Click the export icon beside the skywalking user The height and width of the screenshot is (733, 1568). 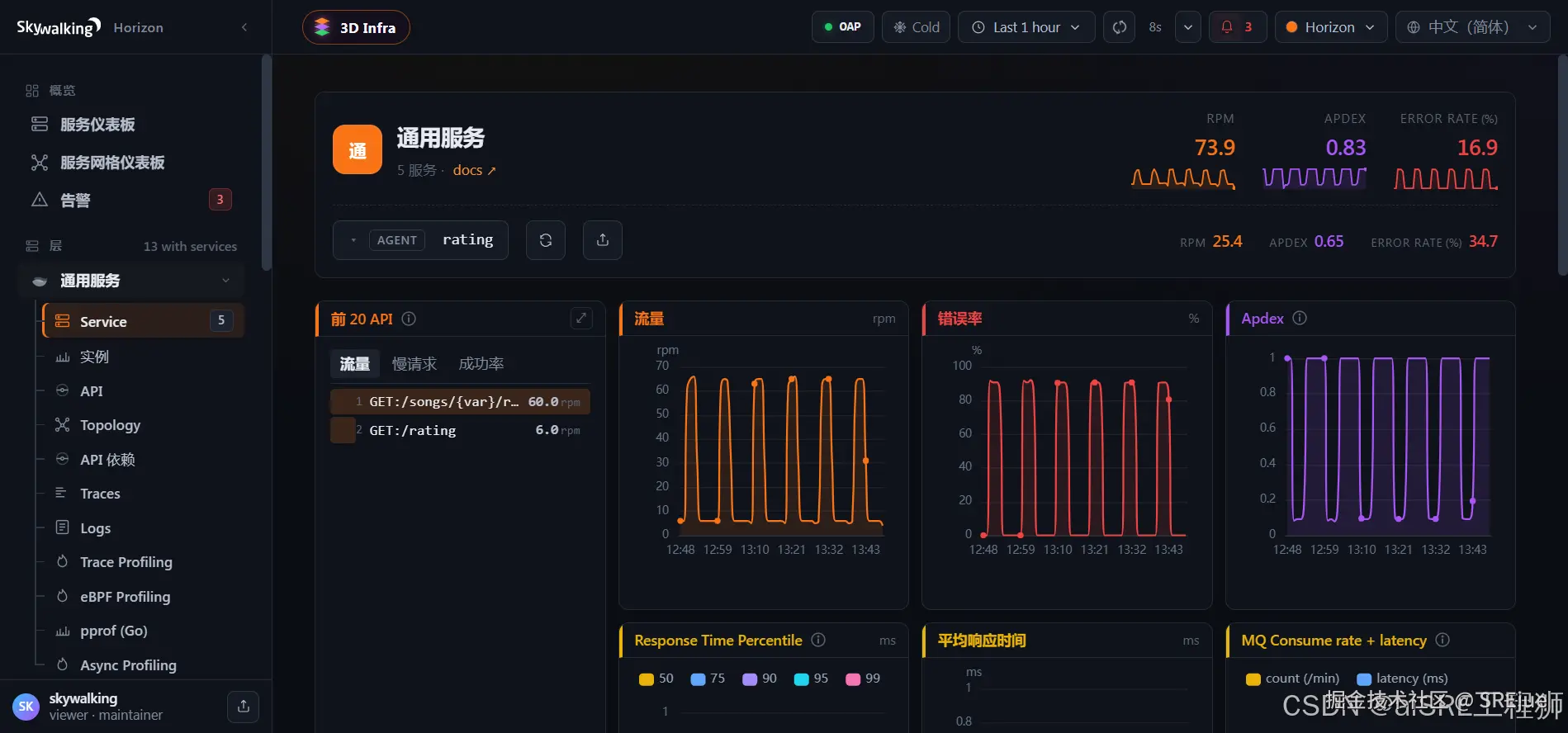[x=244, y=707]
